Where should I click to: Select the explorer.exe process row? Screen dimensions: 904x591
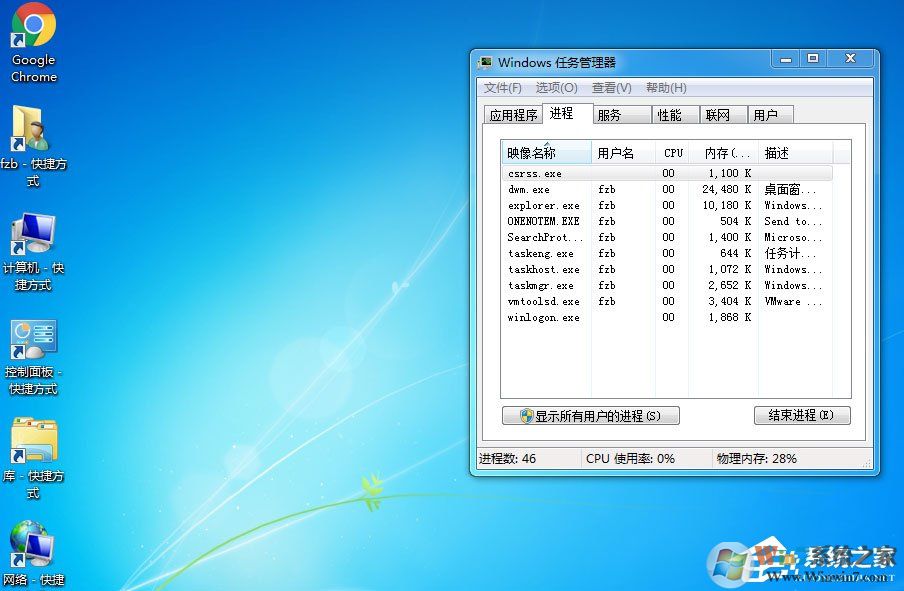[x=544, y=205]
